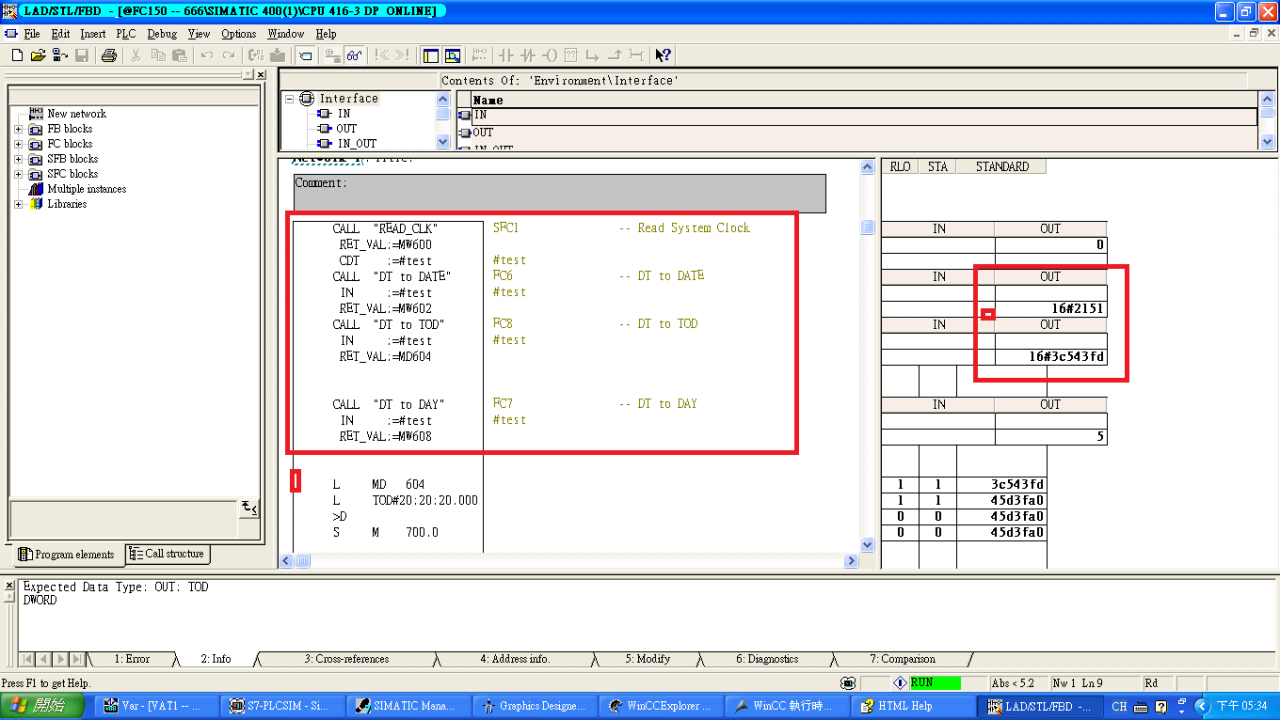Expand the SFB blocks tree node

point(18,159)
